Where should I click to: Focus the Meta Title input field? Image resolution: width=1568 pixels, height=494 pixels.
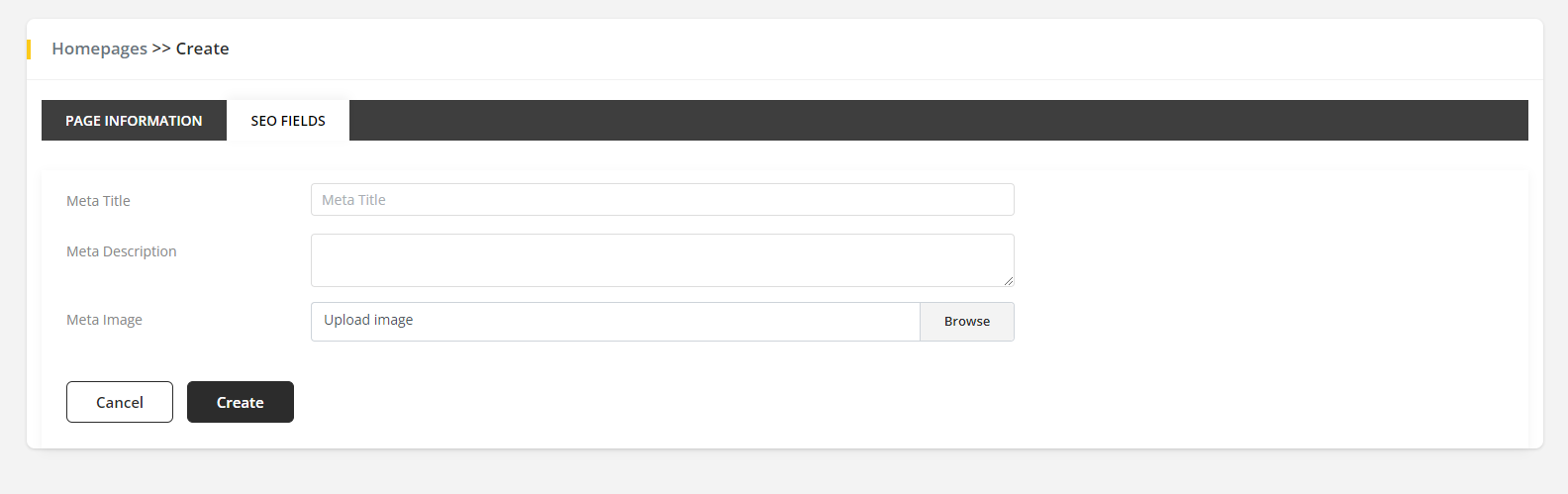click(661, 200)
